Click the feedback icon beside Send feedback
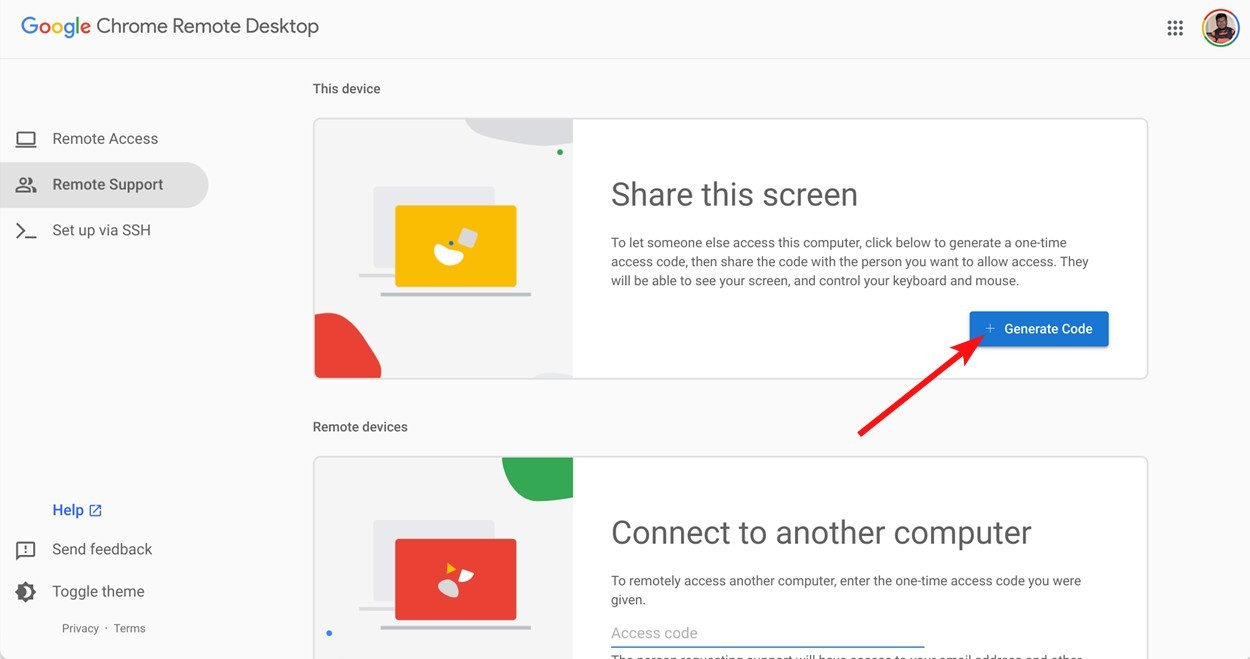This screenshot has width=1250, height=659. click(x=26, y=550)
